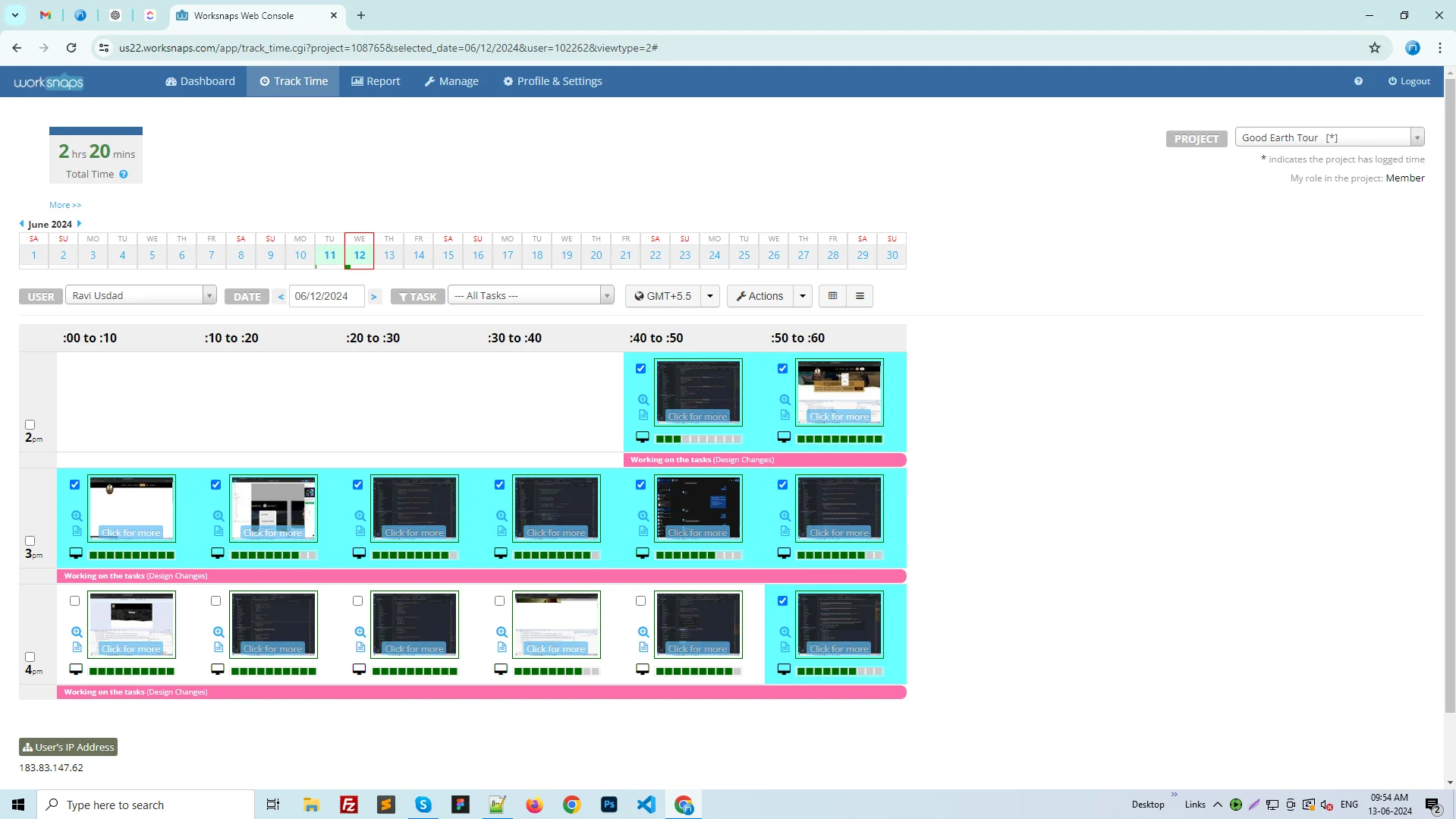Click the list view icon
Screen dimensions: 1456x819
tap(860, 296)
